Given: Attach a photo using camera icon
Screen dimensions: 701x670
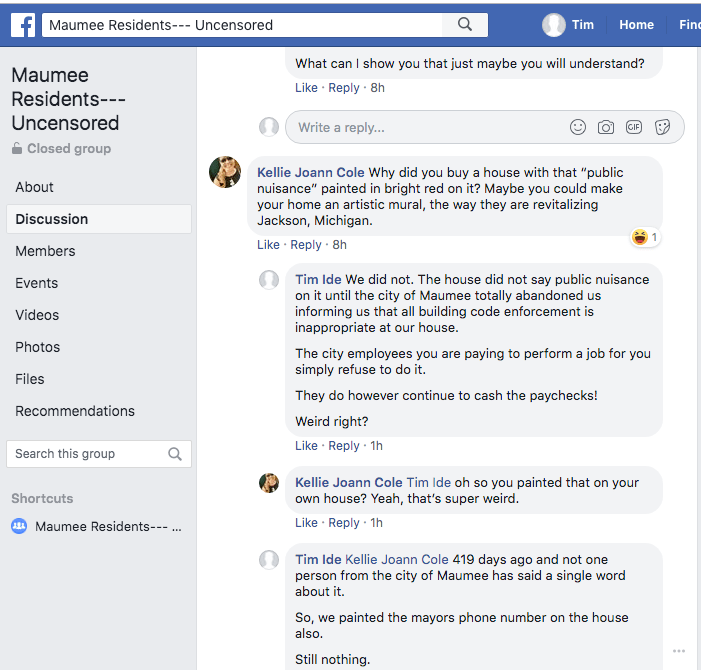Looking at the screenshot, I should [x=606, y=127].
